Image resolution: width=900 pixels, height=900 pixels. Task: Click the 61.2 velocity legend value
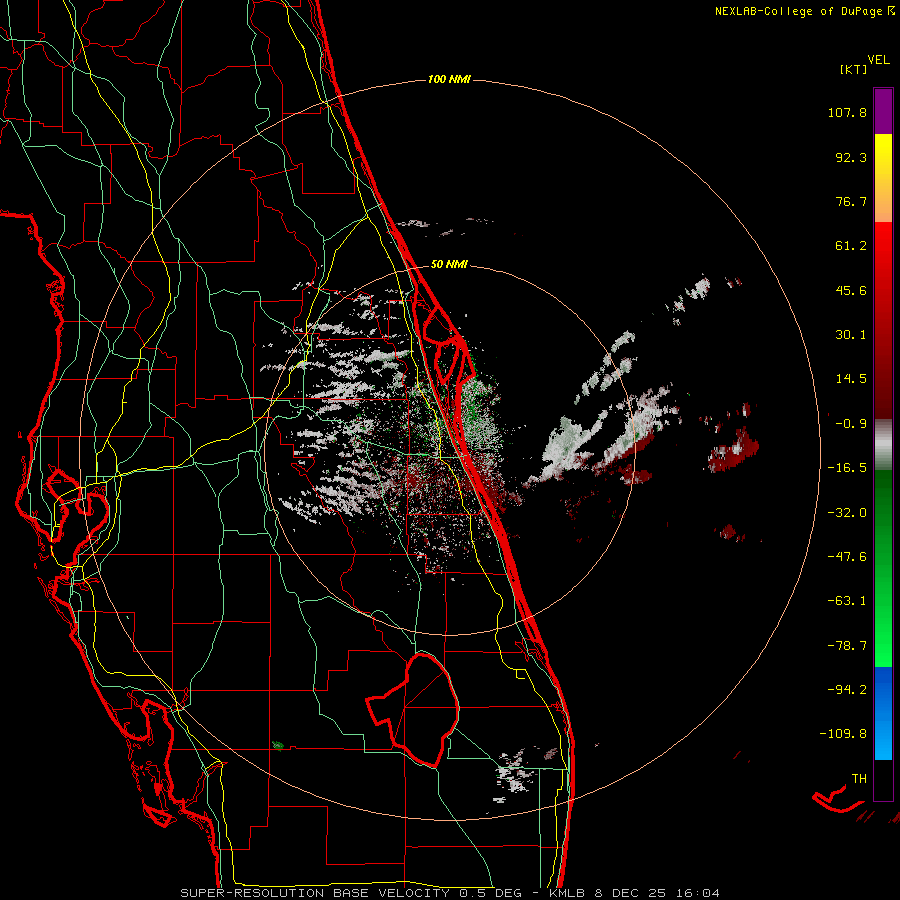point(851,246)
